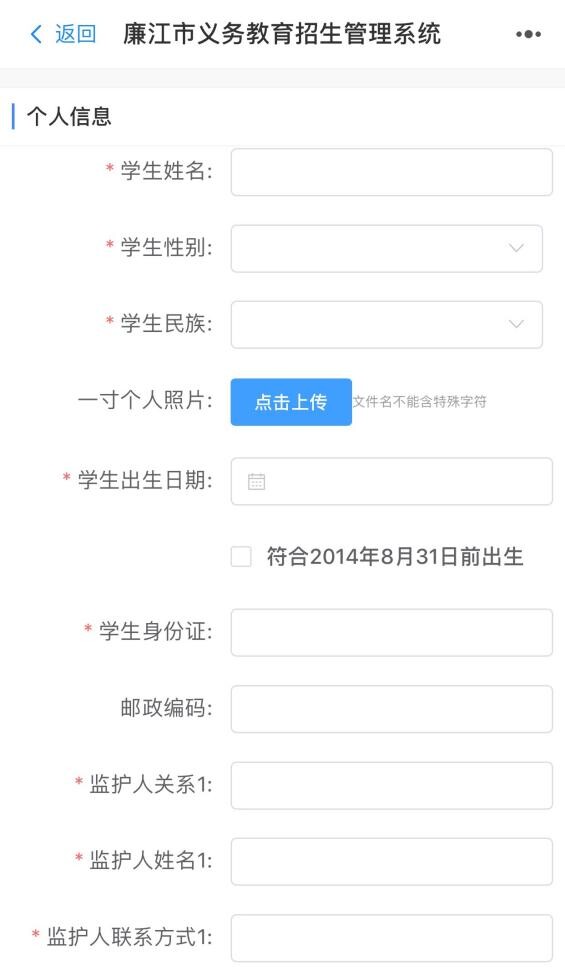
Task: Click the 邮政编码 input field
Action: (391, 709)
